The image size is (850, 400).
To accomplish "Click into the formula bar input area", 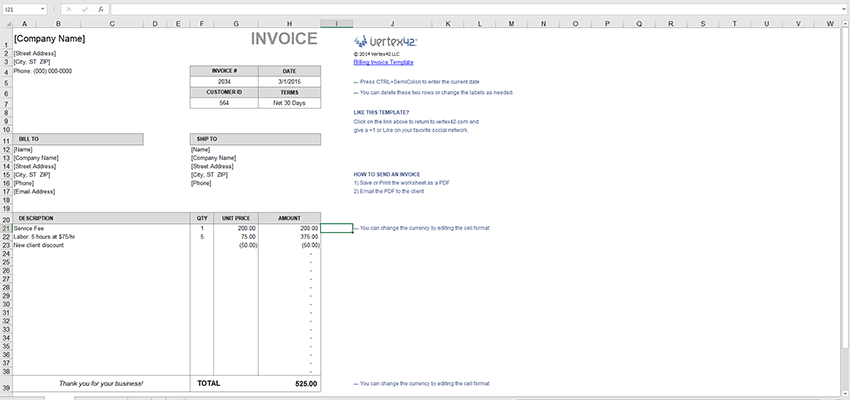I will tap(475, 9).
